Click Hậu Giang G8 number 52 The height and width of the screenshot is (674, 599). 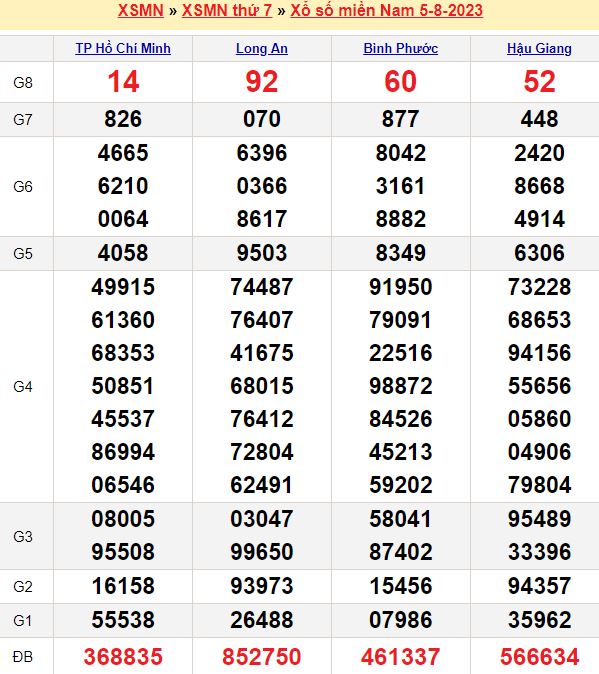point(539,82)
